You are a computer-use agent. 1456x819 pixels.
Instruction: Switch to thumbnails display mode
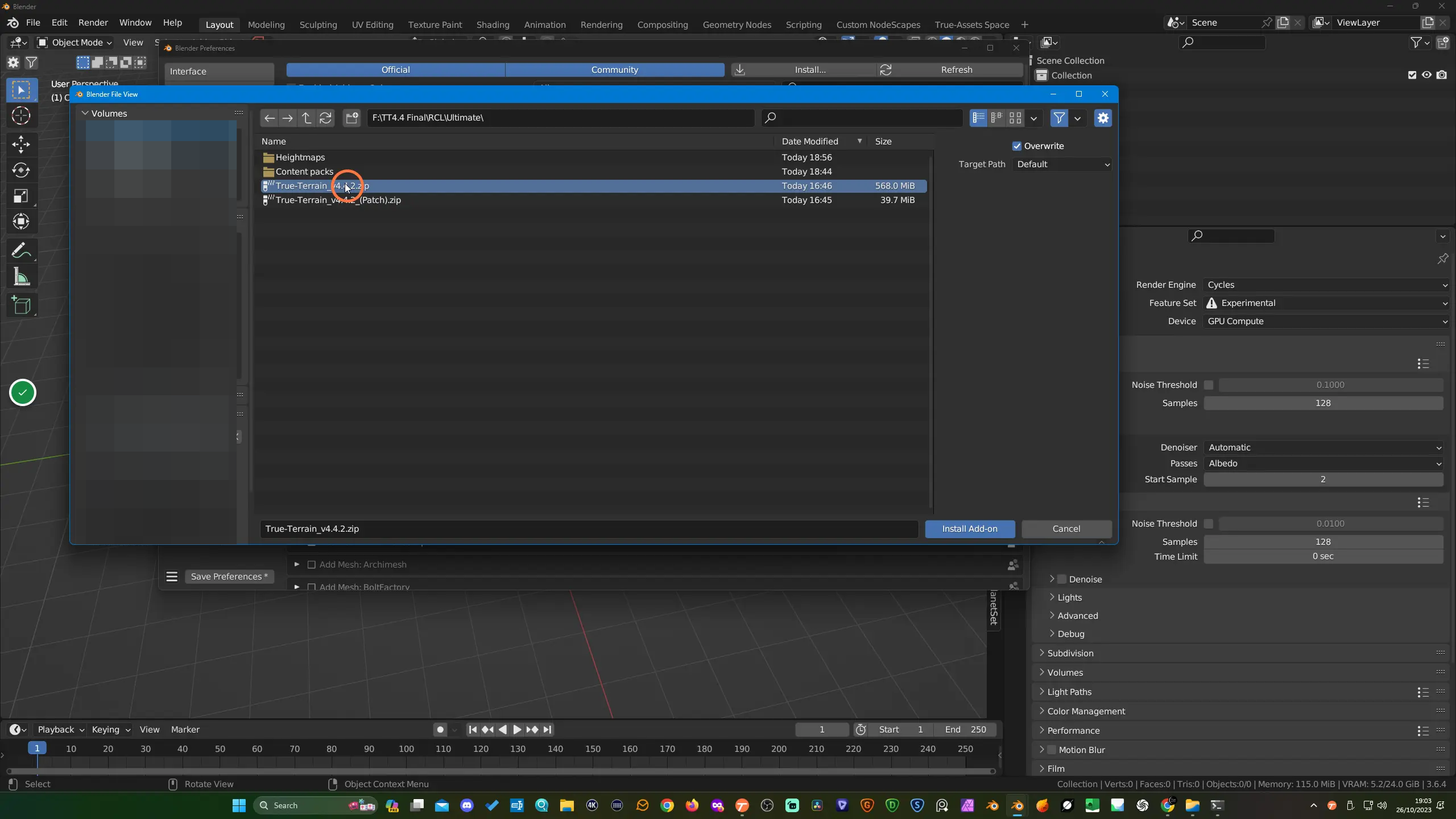pos(1015,118)
